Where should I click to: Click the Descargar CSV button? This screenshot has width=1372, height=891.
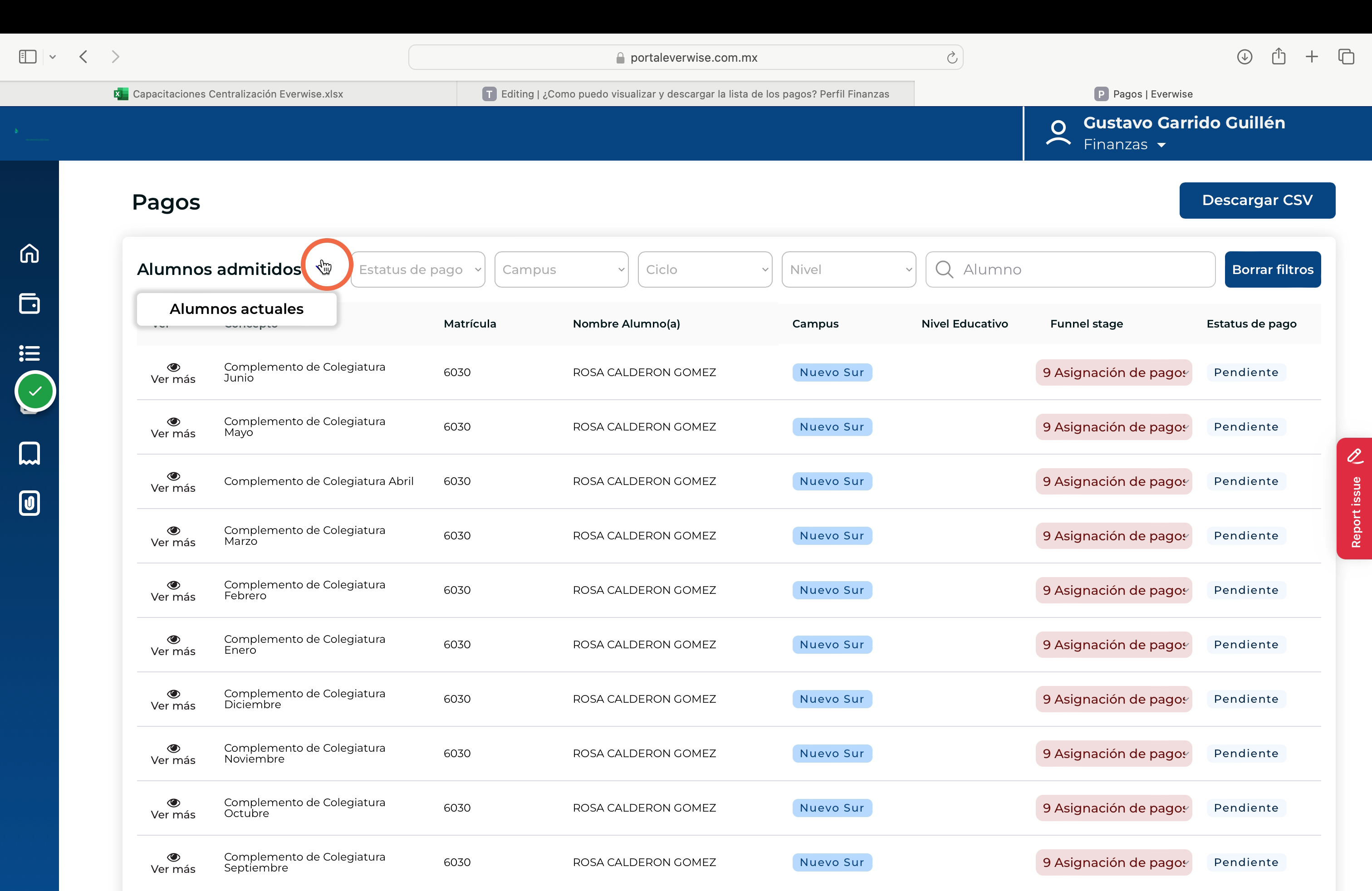(1257, 201)
